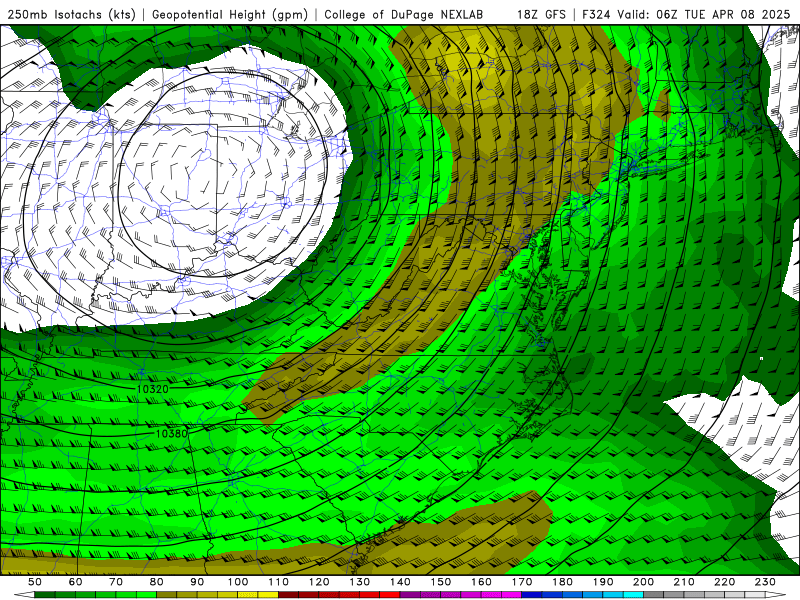Pick the bright green swatch ending at 80
The height and width of the screenshot is (600, 800).
[x=146, y=595]
